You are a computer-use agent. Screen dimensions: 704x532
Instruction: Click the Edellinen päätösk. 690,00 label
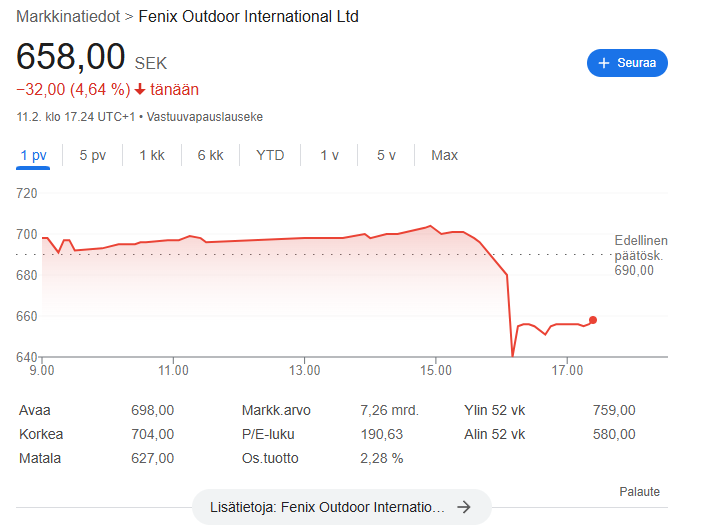[x=641, y=255]
